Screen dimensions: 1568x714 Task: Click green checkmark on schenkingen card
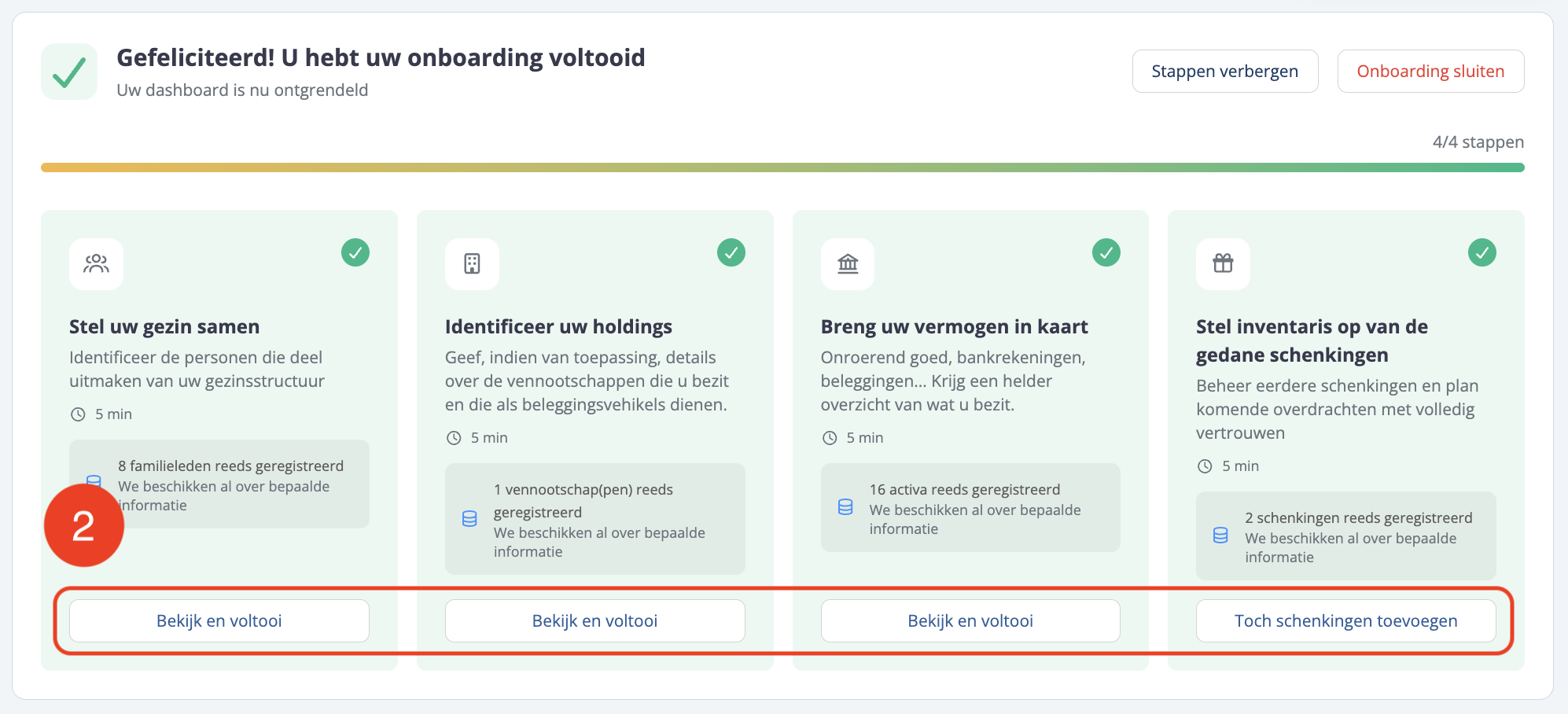[1482, 252]
